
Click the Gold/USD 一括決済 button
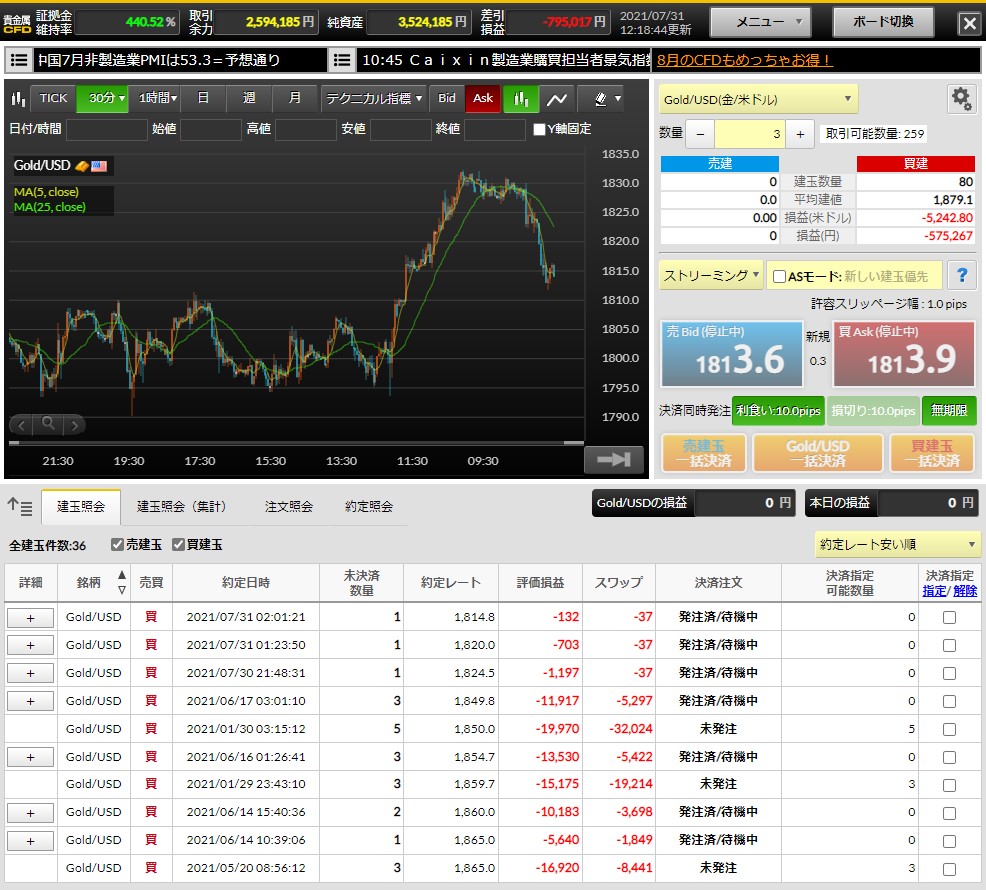click(x=817, y=453)
